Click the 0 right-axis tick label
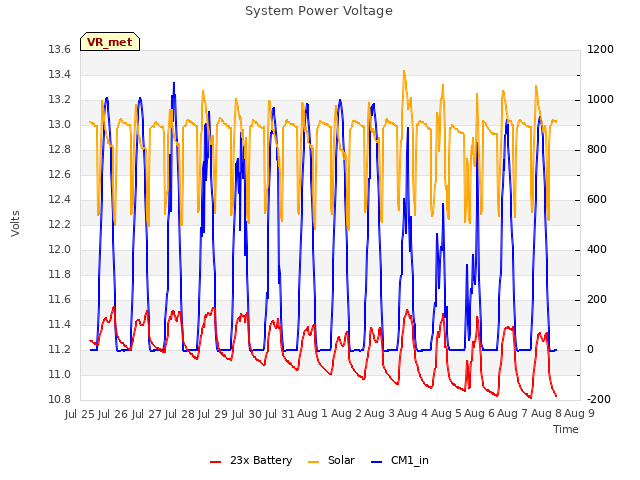Screen dimensions: 640x480 [x=590, y=349]
